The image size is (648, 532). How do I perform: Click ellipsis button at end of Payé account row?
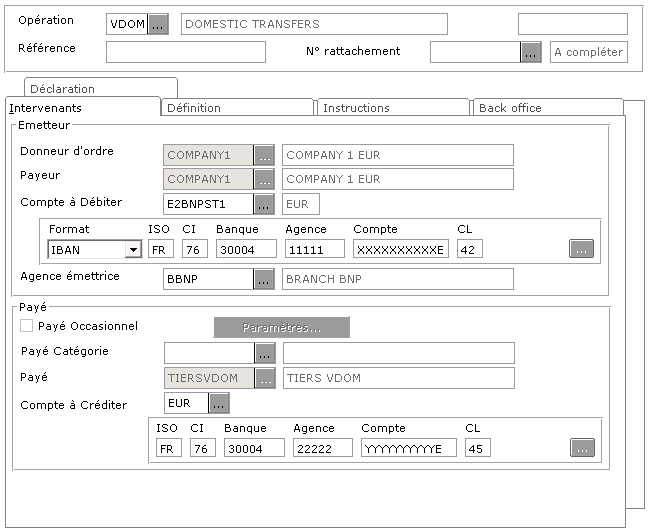pos(582,448)
